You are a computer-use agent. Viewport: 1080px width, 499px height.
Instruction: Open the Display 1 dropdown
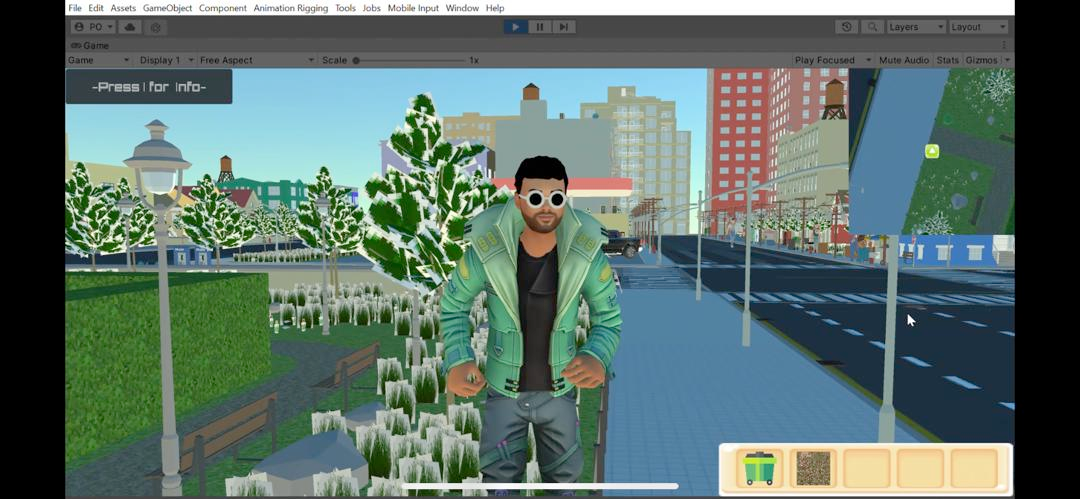point(166,60)
